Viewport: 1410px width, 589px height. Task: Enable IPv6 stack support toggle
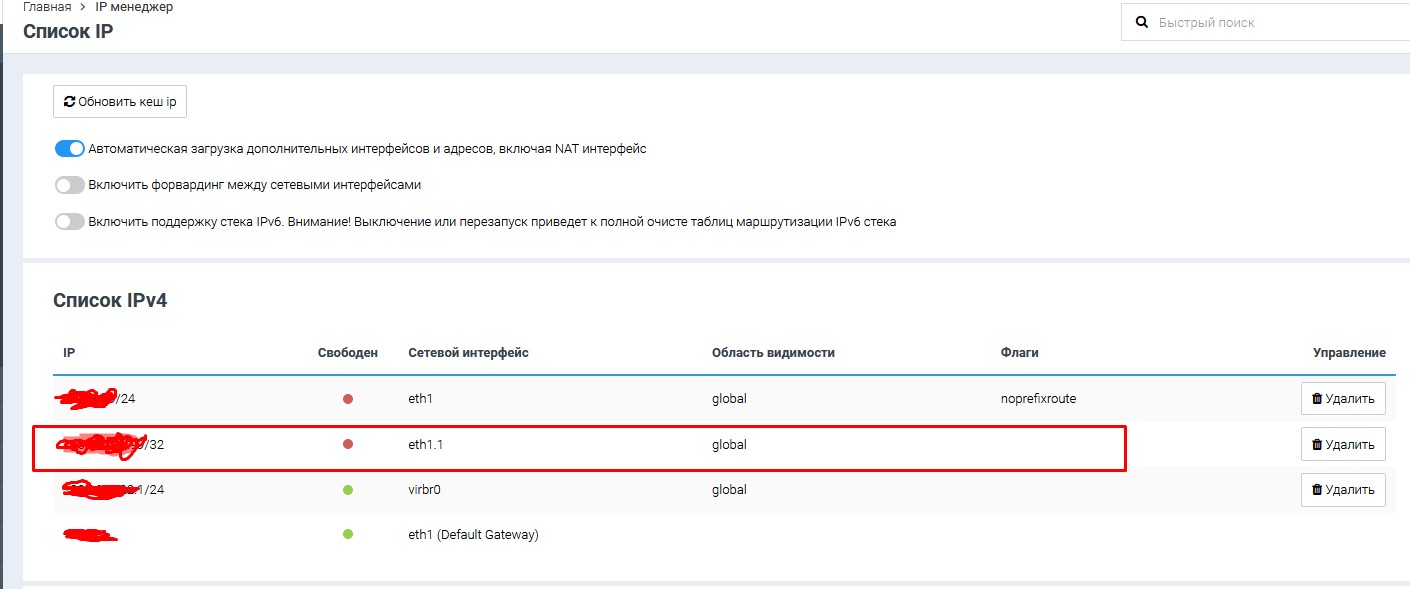(69, 222)
